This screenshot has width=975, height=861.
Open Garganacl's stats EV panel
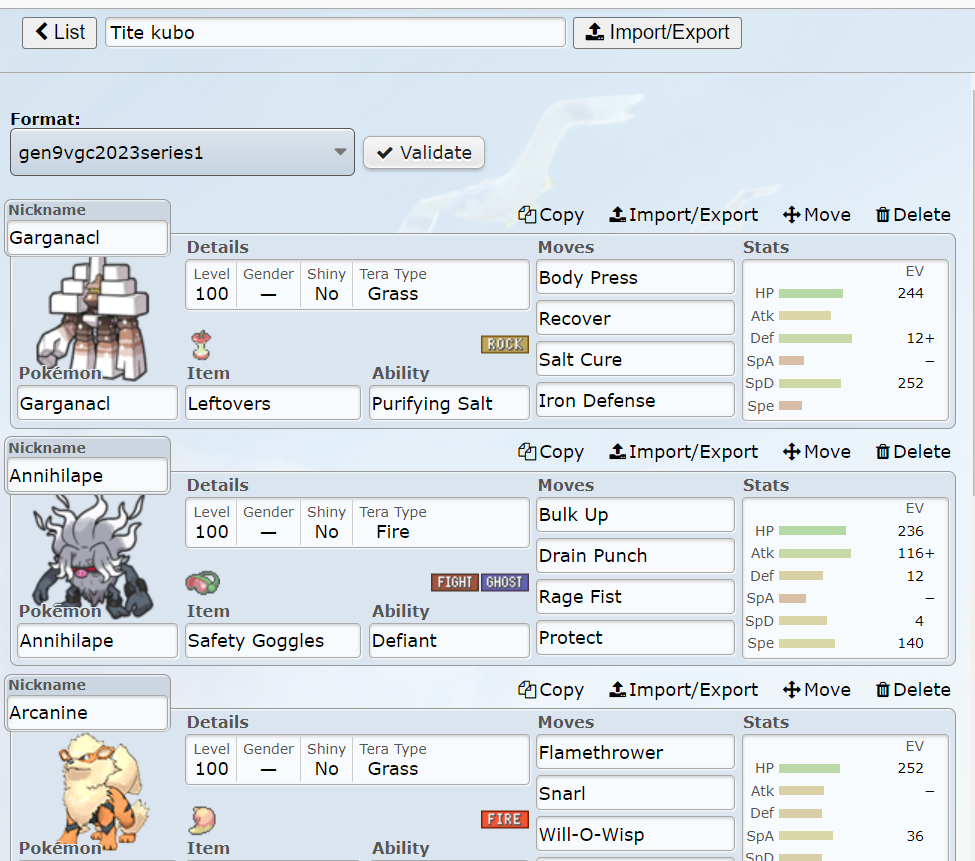[846, 340]
